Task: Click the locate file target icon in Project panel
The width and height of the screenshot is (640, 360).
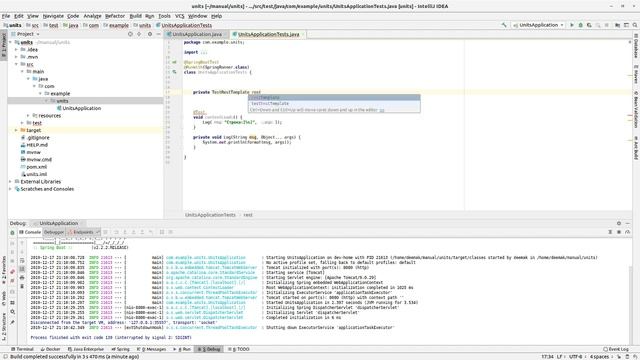Action: click(x=130, y=34)
